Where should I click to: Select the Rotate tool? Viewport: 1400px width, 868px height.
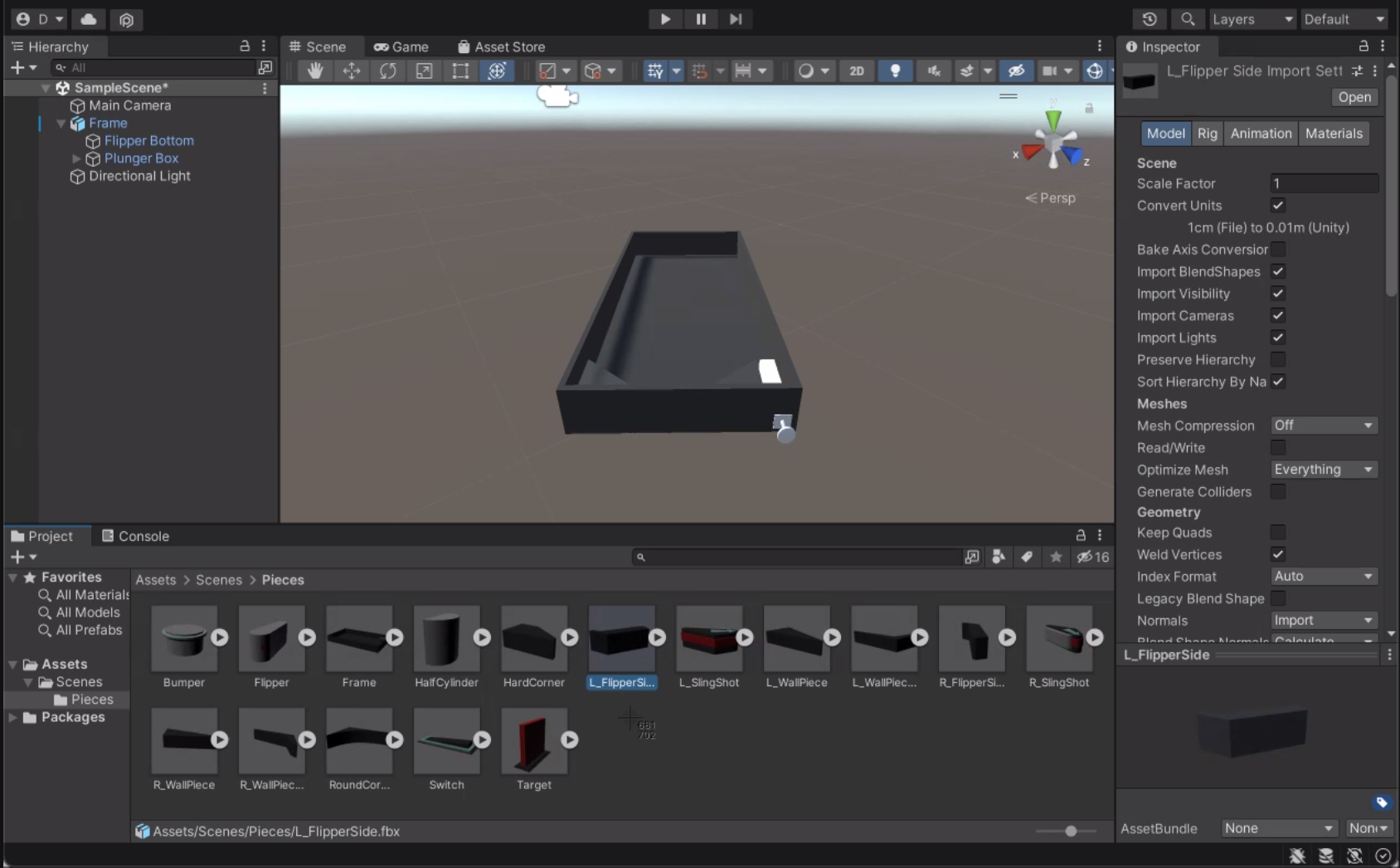point(387,71)
